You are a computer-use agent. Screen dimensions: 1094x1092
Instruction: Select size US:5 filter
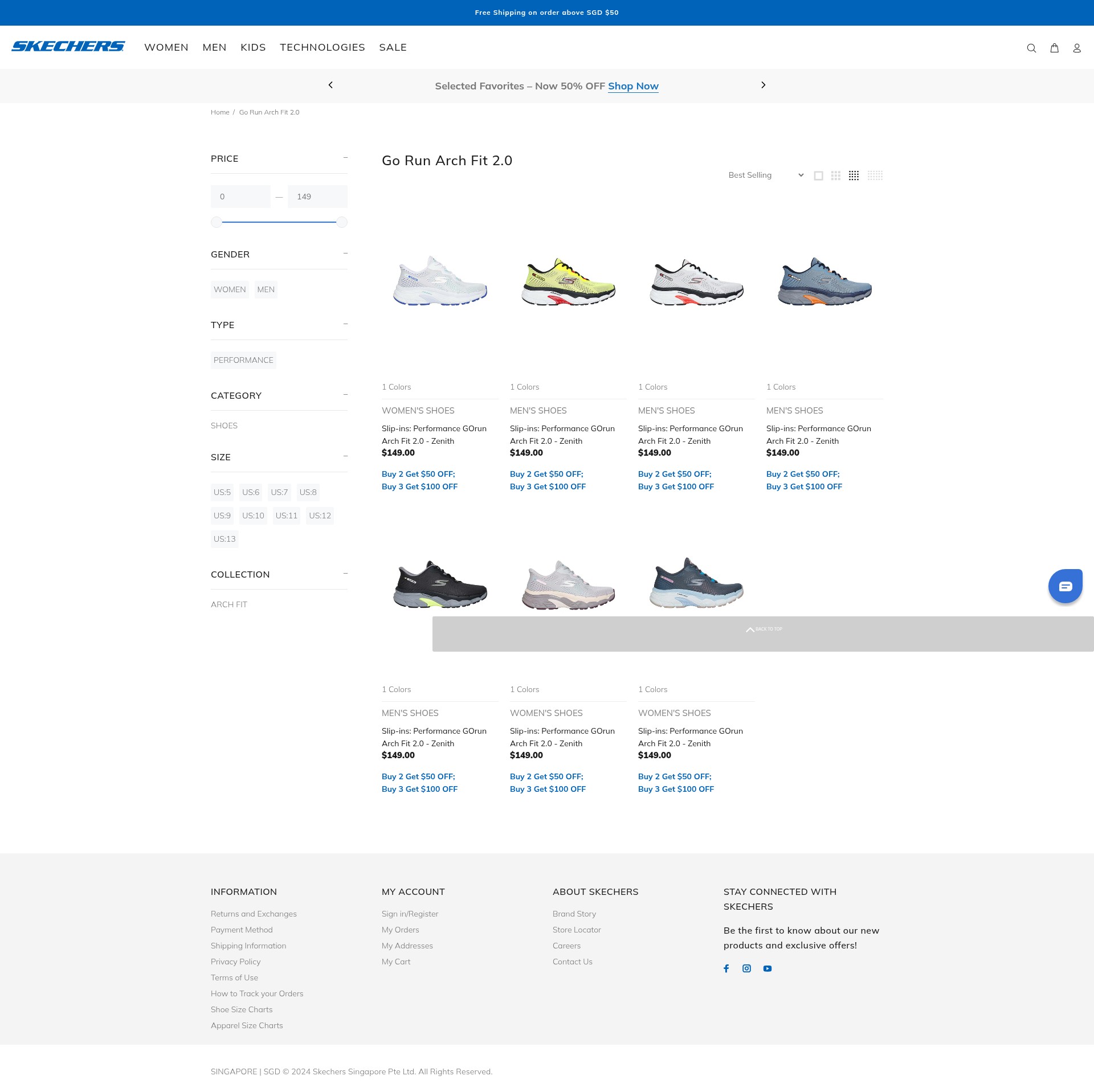tap(222, 492)
